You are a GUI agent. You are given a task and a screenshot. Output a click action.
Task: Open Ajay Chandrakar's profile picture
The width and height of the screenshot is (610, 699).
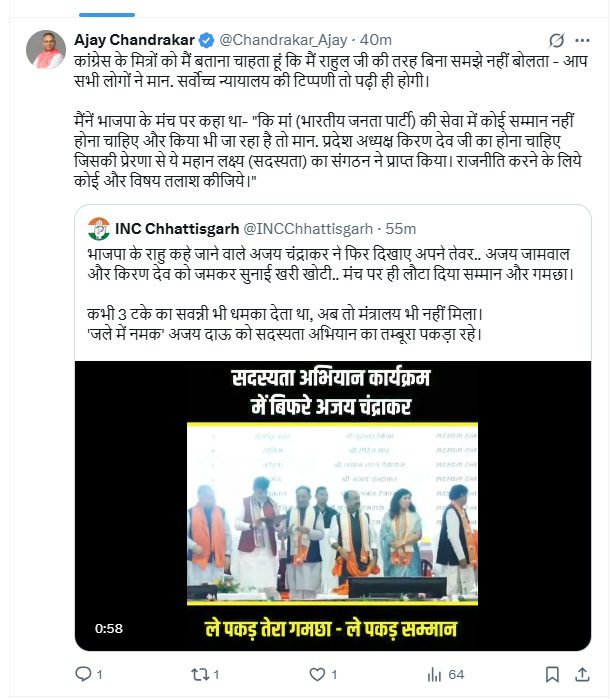pyautogui.click(x=46, y=49)
